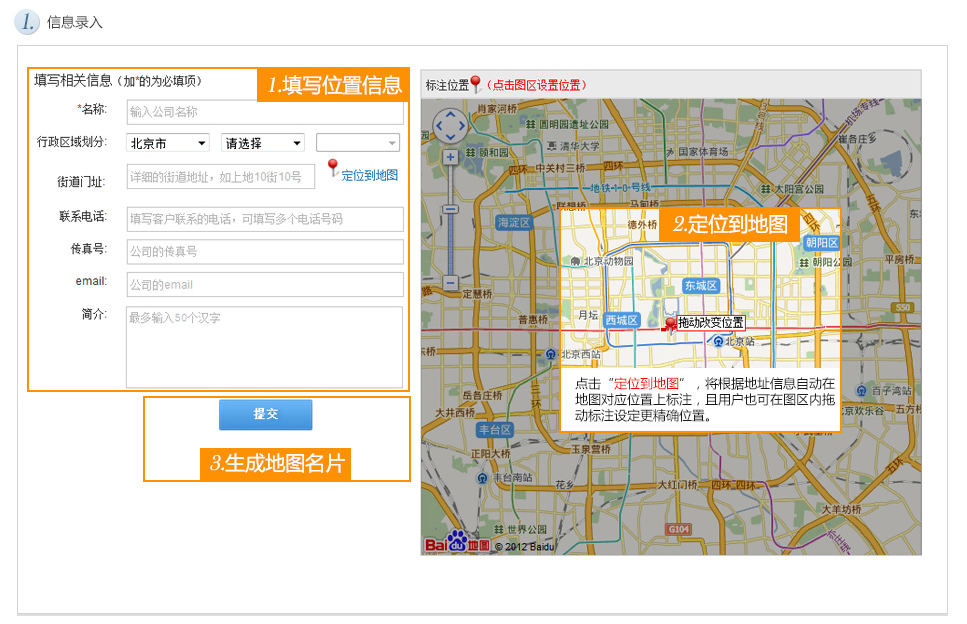Click the 海淀区 district label on map
This screenshot has height=624, width=967.
(x=514, y=223)
